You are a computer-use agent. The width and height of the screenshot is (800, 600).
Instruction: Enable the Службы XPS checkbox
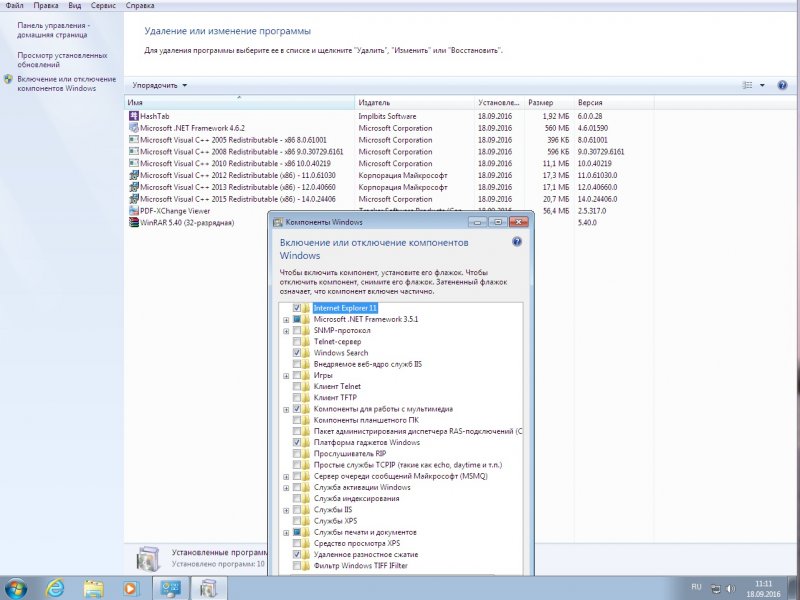(x=296, y=521)
